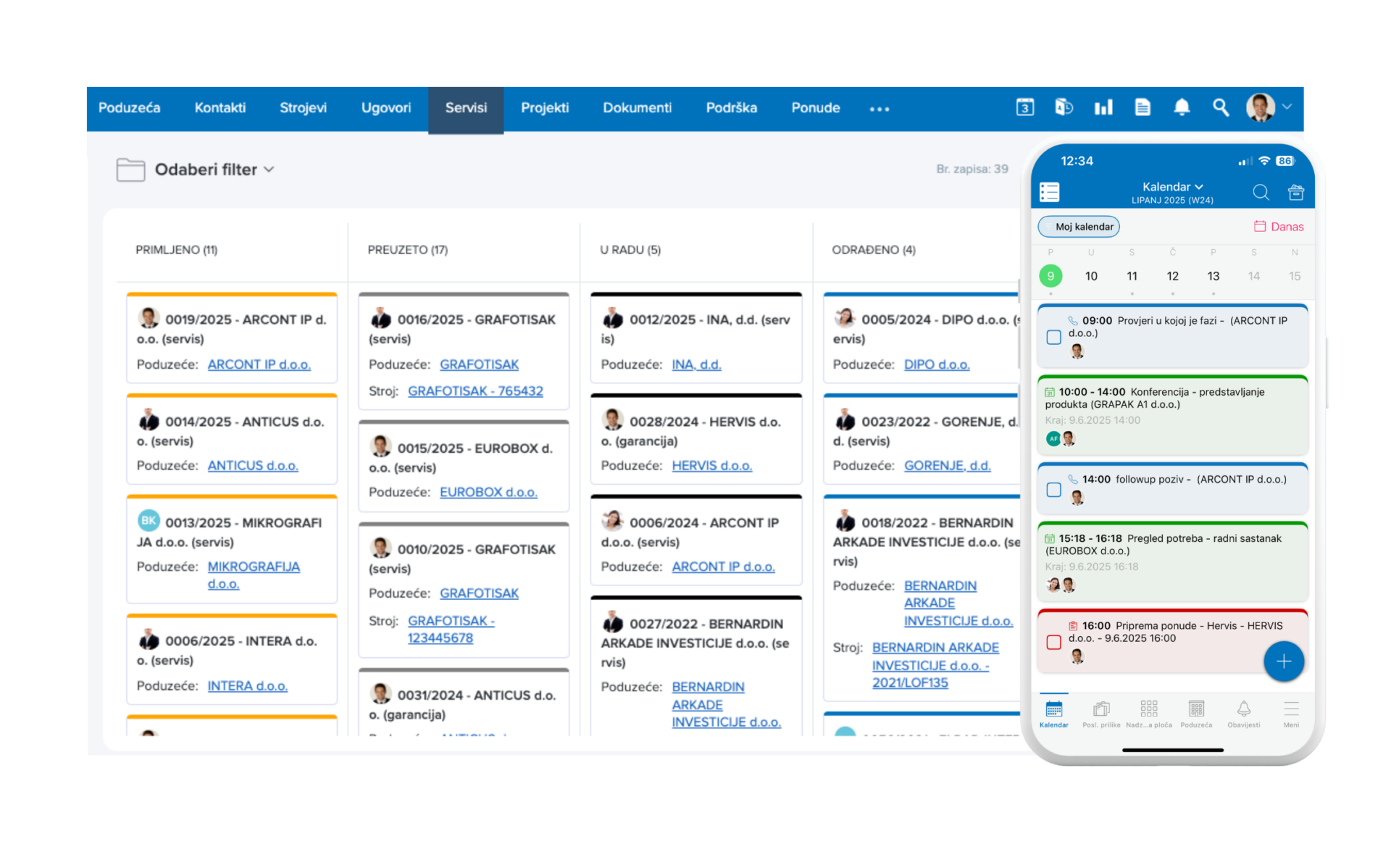Open the currency exchange icon in top bar
Screen dimensions: 1391x868
tap(1064, 107)
